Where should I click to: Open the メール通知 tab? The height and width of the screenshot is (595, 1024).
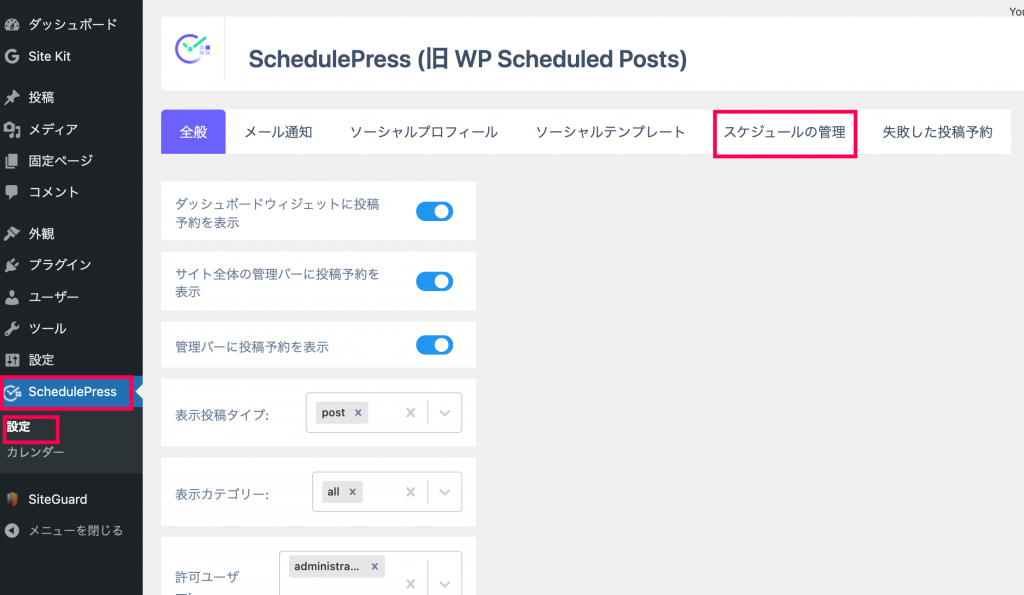click(x=278, y=132)
